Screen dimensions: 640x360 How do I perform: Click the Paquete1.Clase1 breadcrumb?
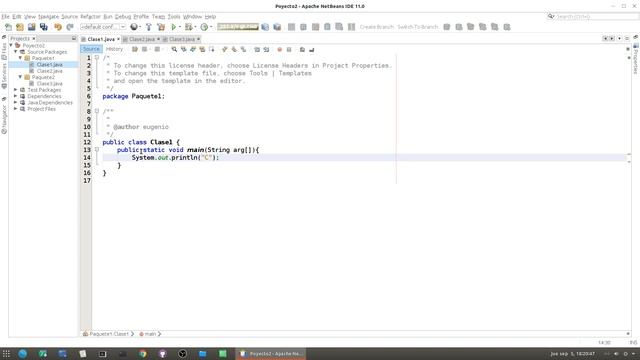pos(109,334)
